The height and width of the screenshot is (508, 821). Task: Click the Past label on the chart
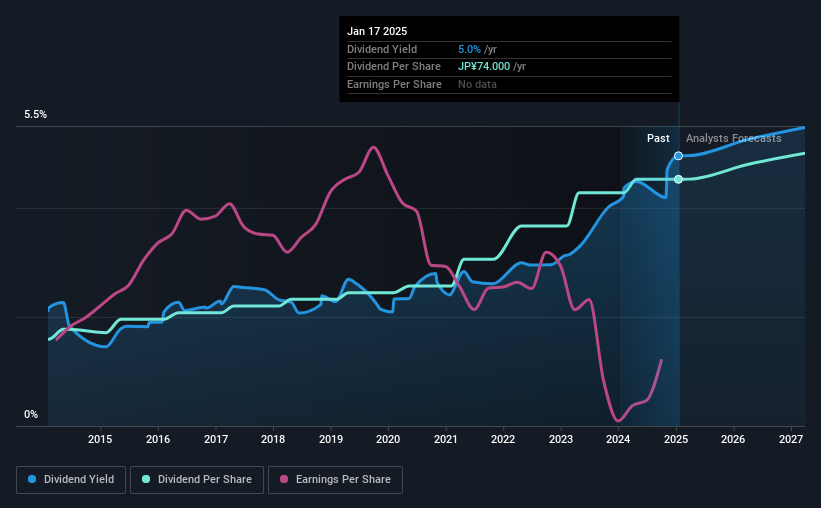tap(658, 138)
